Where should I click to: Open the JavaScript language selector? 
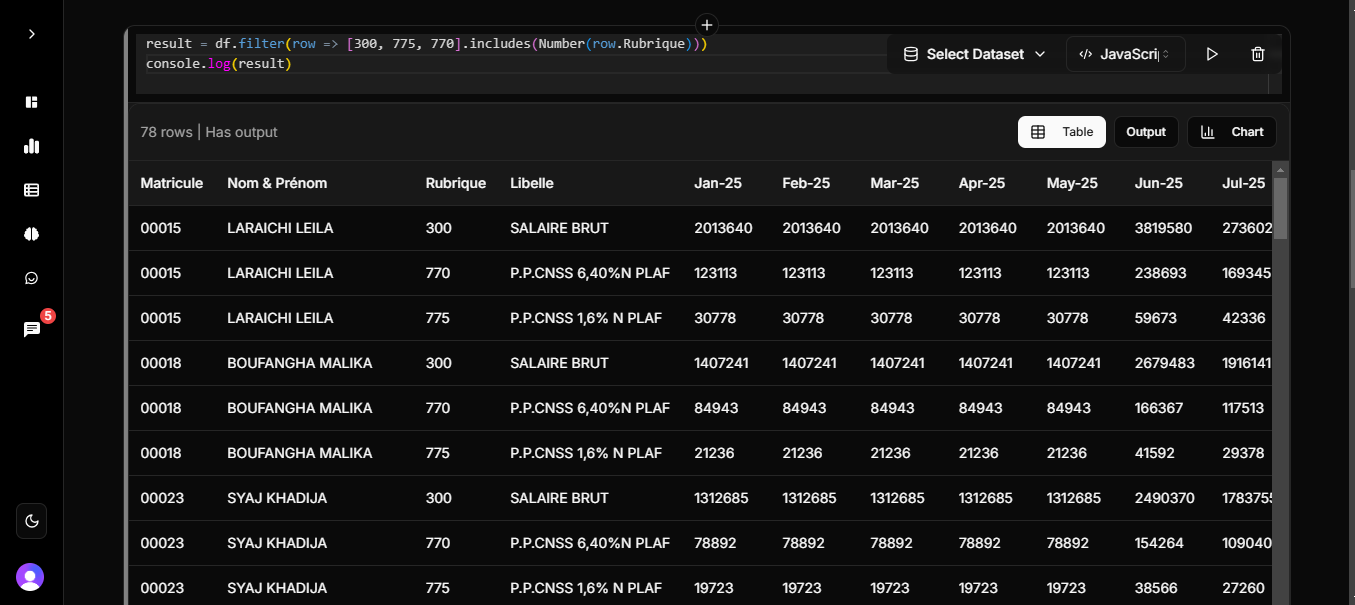1126,54
